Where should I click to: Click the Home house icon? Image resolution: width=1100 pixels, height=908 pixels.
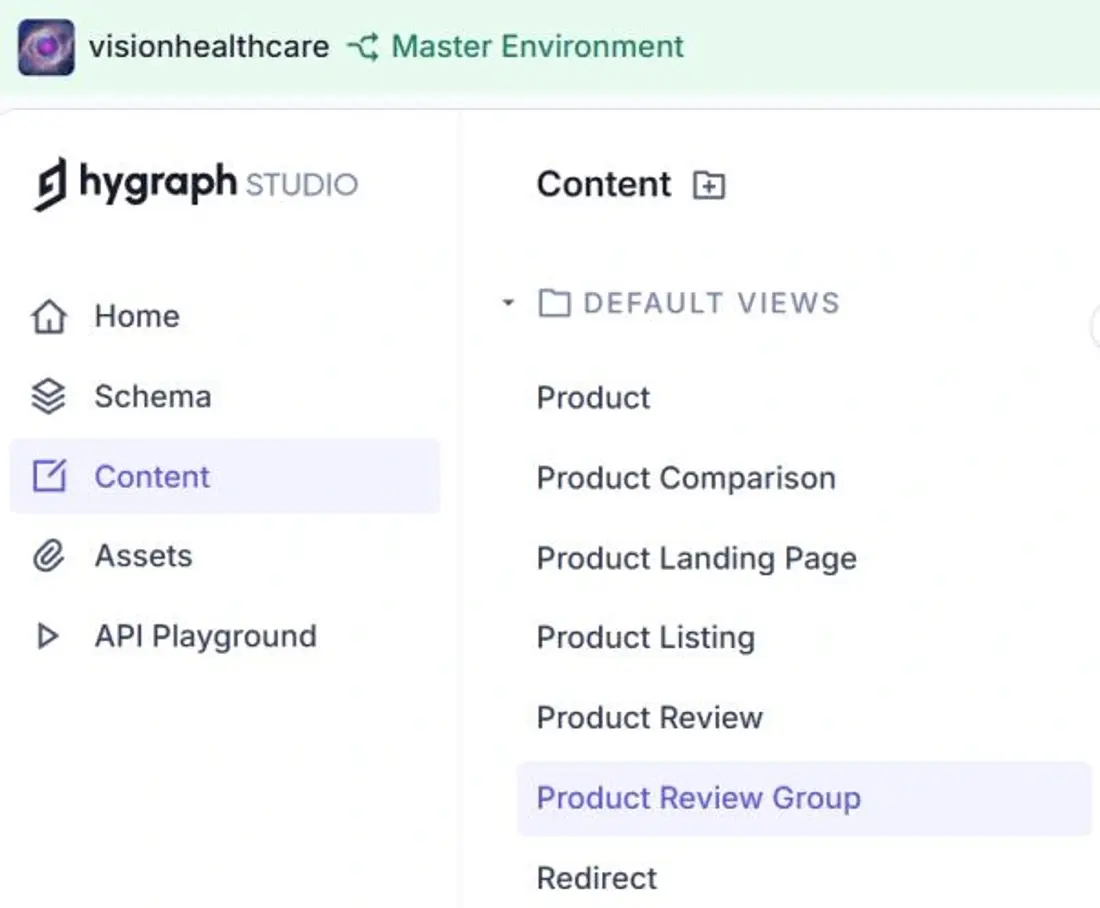click(x=49, y=316)
